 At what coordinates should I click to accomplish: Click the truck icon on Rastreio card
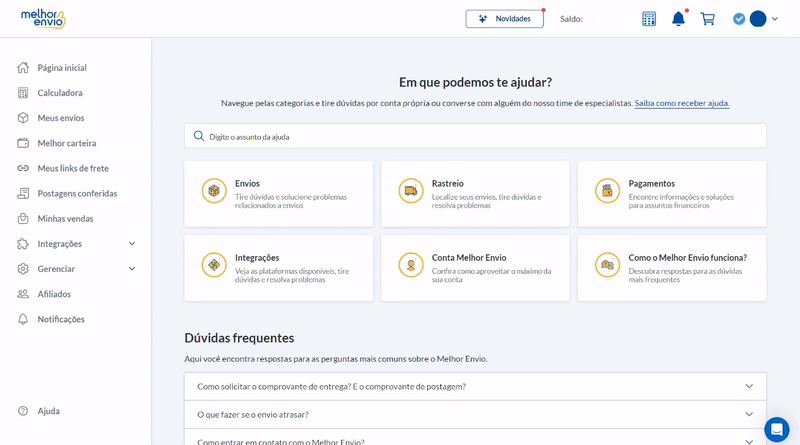click(411, 191)
